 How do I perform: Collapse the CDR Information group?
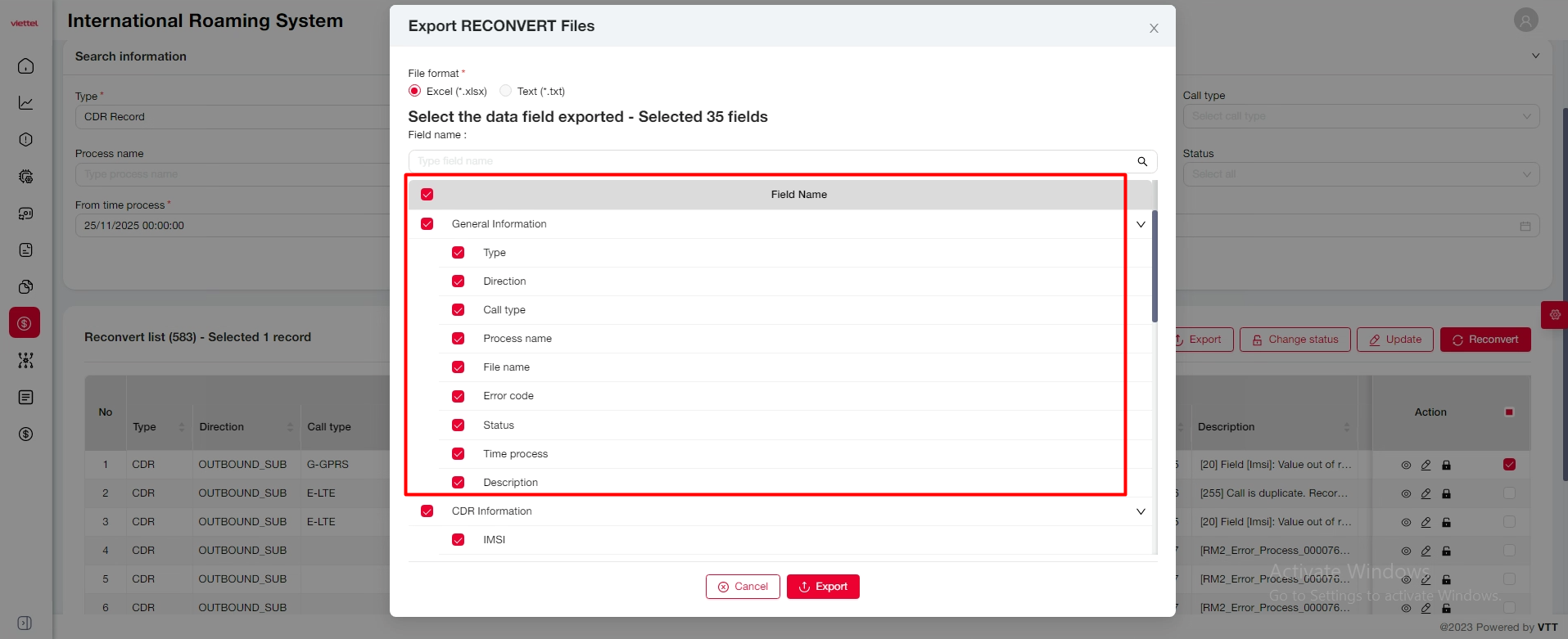point(1141,511)
